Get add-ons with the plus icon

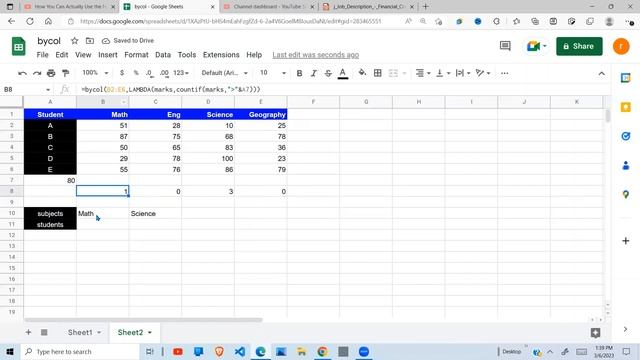(x=625, y=241)
